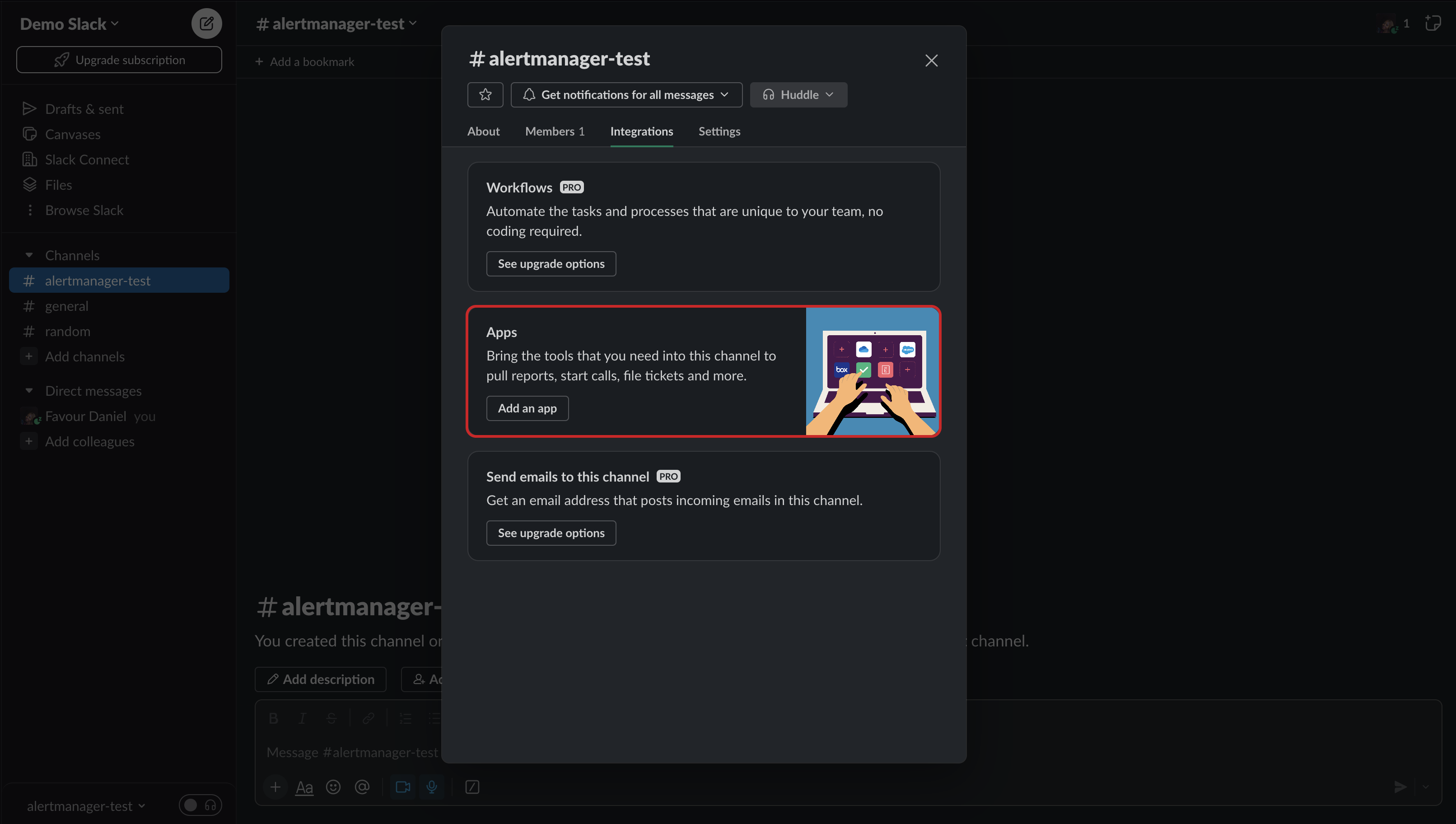Switch to the Members tab

[554, 131]
